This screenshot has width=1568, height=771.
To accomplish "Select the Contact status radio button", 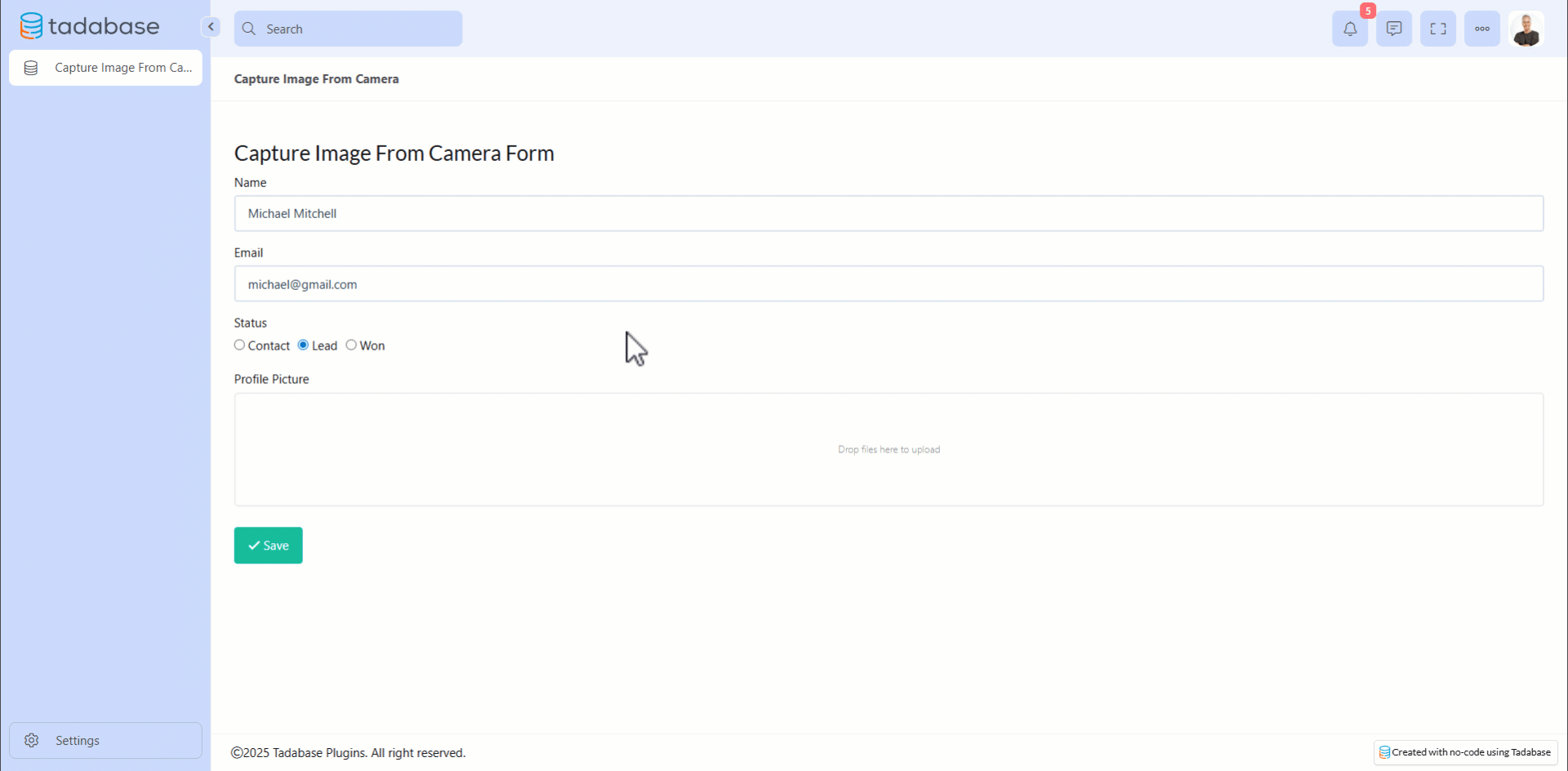I will click(239, 345).
